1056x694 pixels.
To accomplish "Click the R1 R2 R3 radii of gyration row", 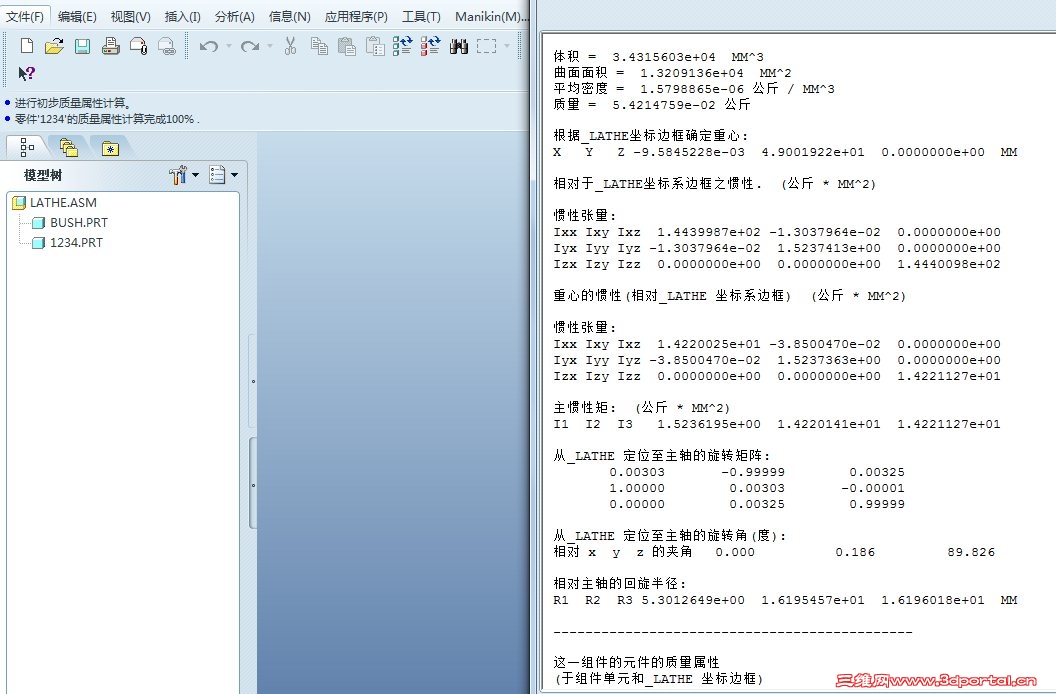I will click(x=785, y=600).
